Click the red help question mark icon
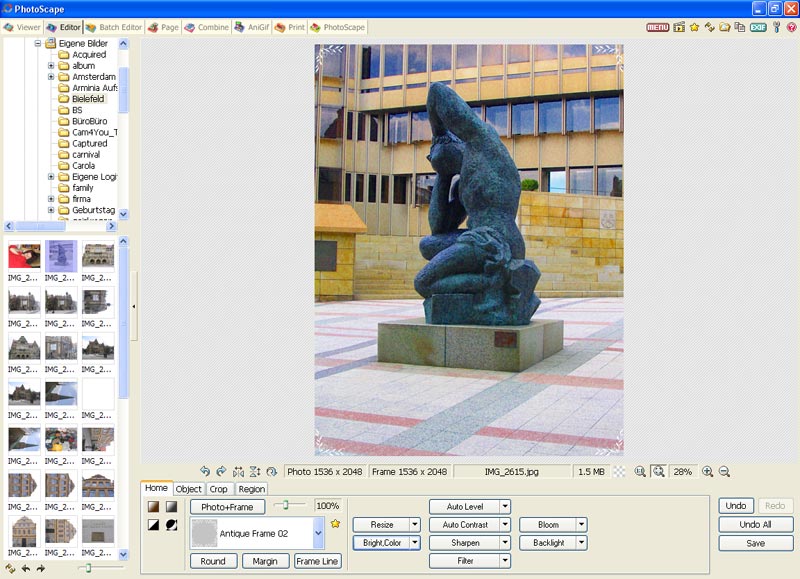800x579 pixels. pos(791,27)
